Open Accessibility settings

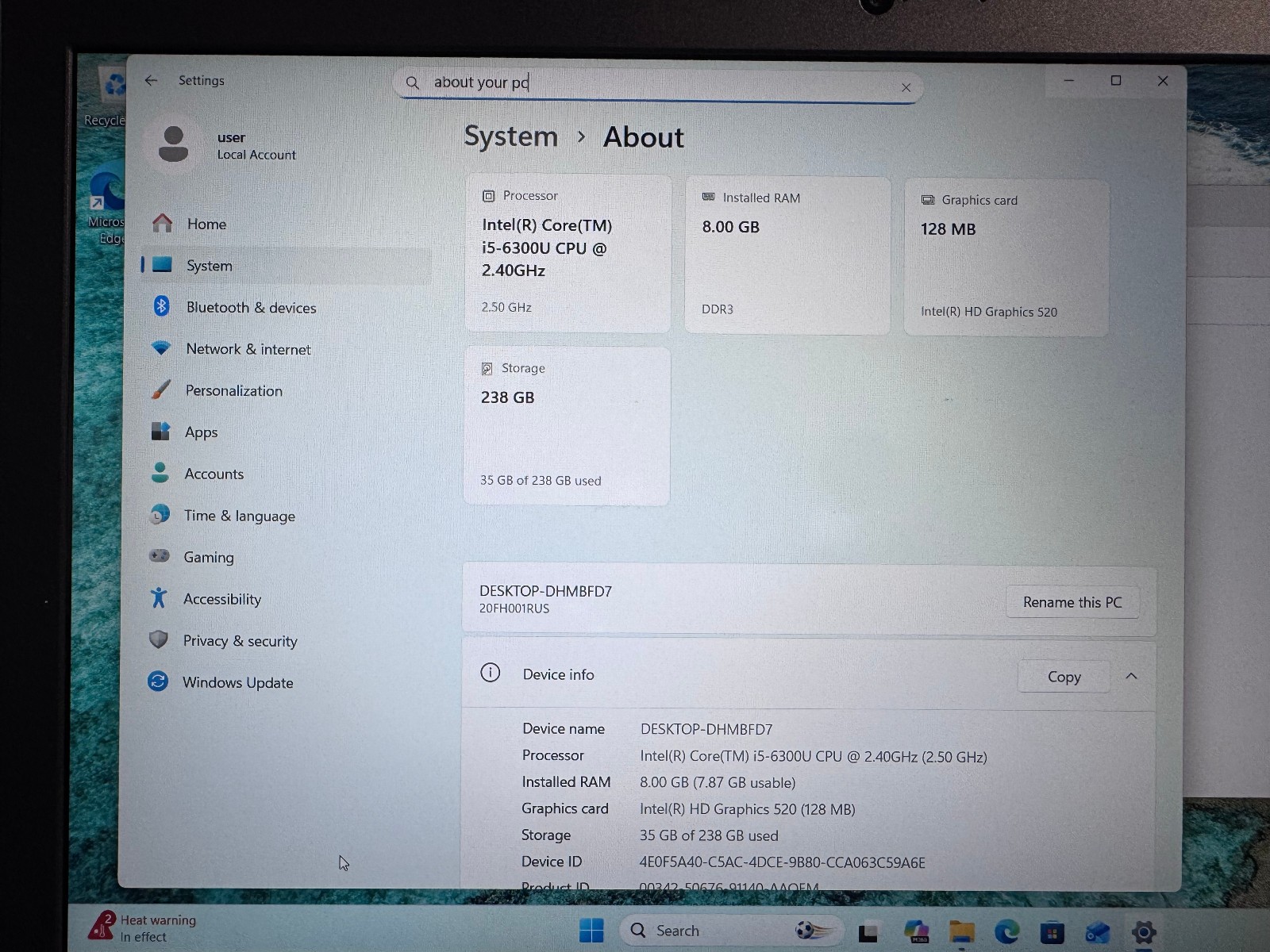222,599
